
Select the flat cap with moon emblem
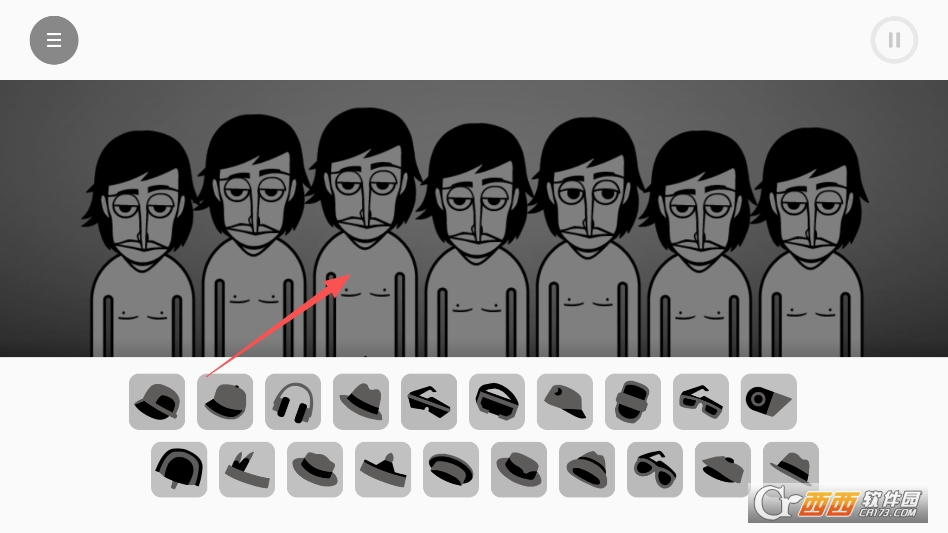[565, 402]
